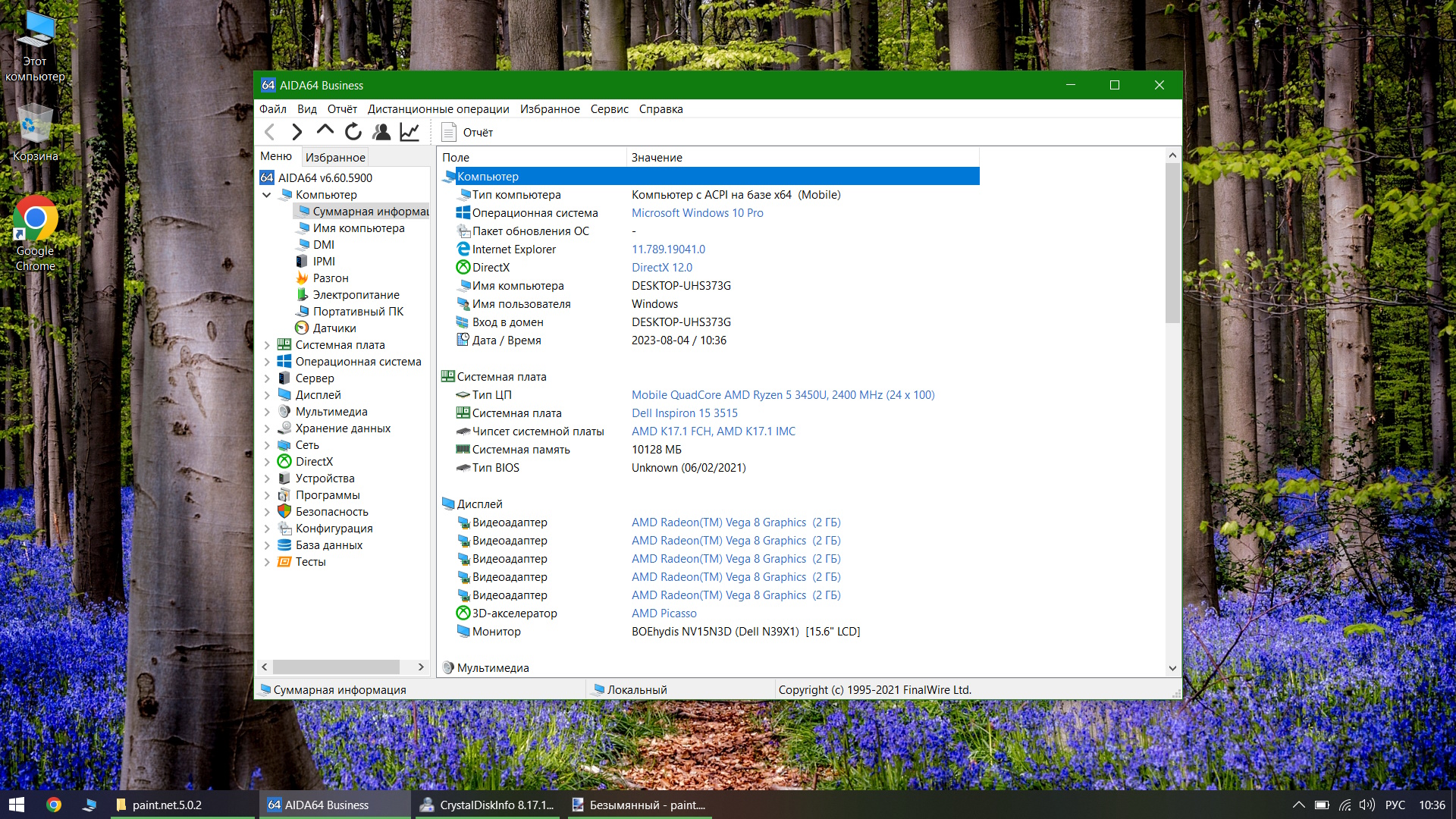Open Электропитание power management item

point(356,295)
